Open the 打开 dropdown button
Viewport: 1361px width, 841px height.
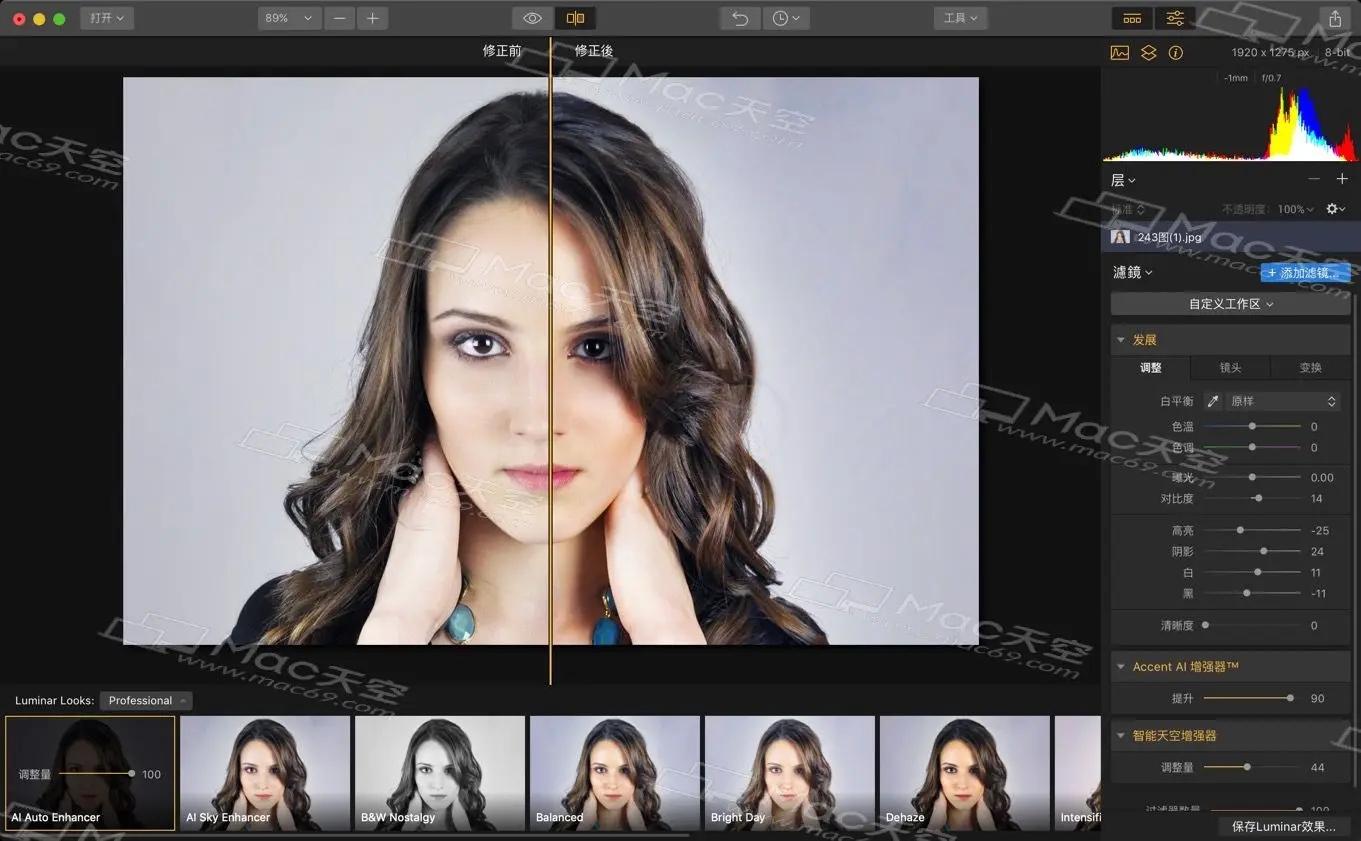[x=107, y=18]
